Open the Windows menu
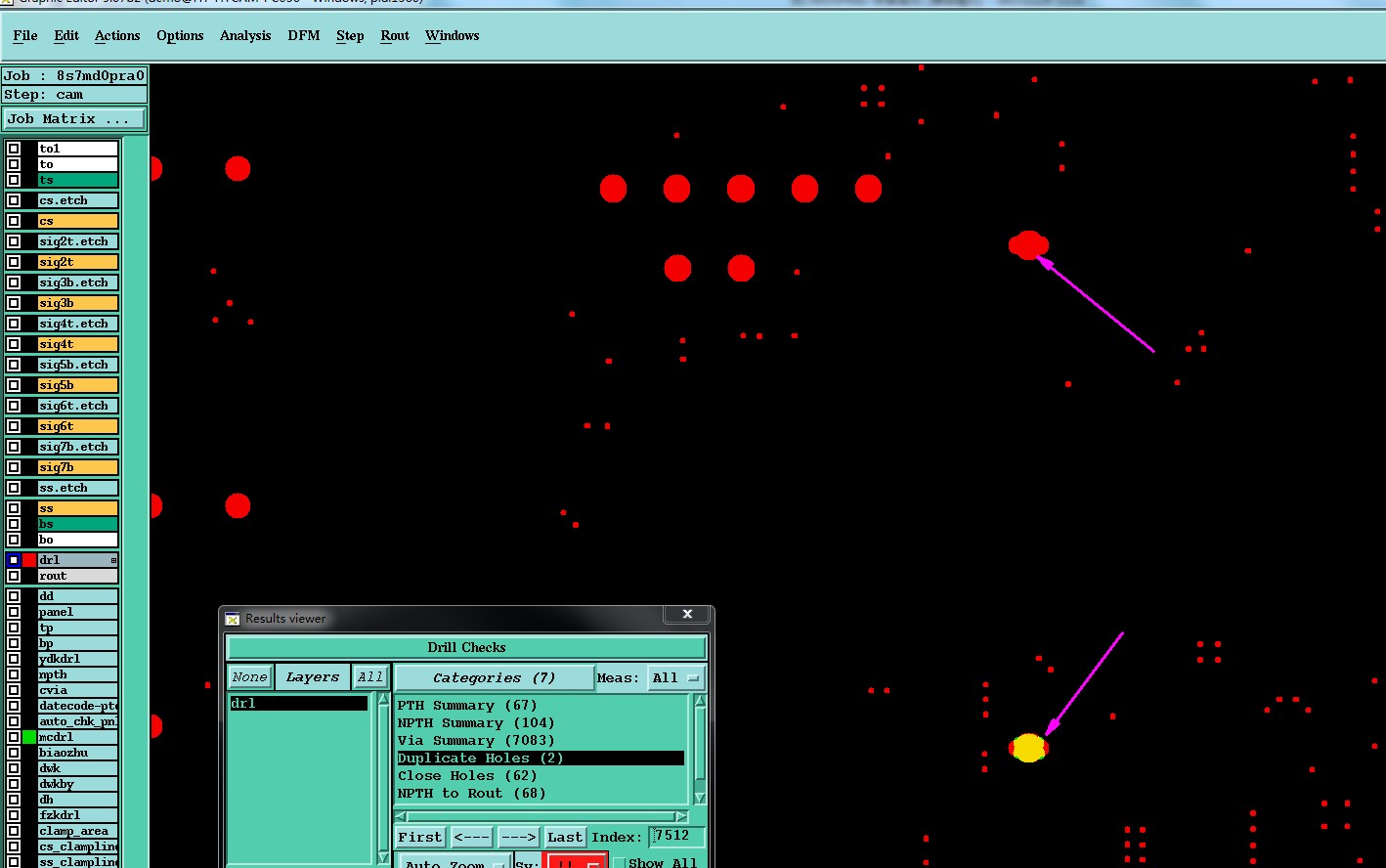 453,35
